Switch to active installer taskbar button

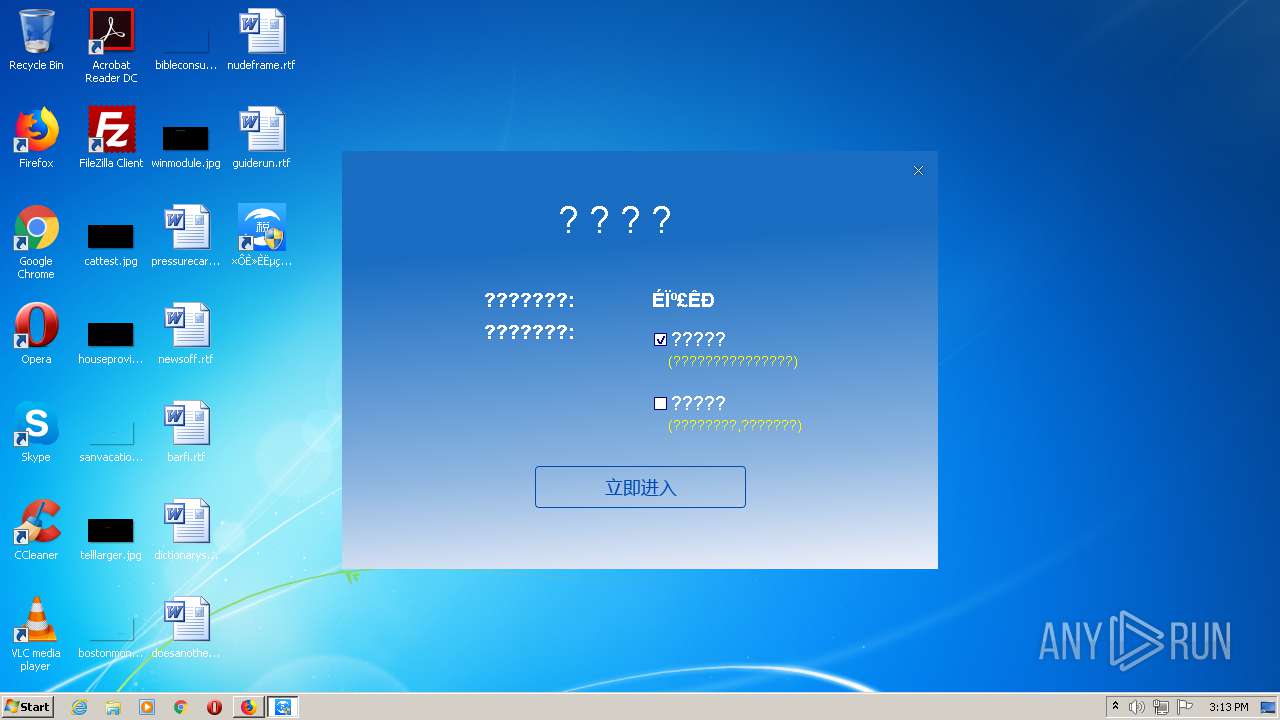click(x=283, y=707)
